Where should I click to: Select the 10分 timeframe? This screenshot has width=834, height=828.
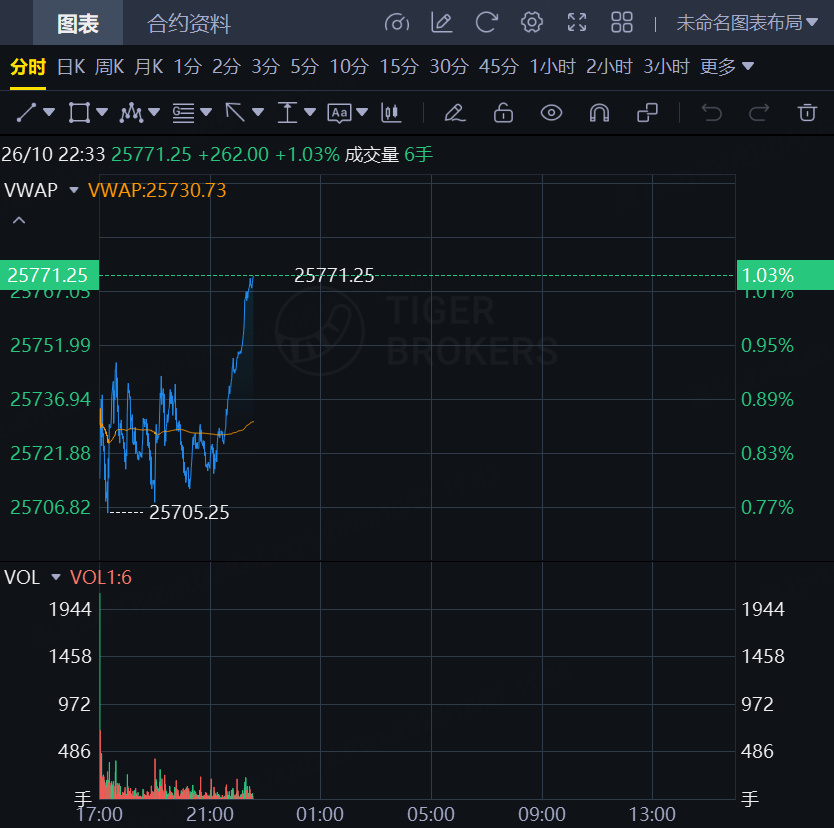(x=349, y=67)
